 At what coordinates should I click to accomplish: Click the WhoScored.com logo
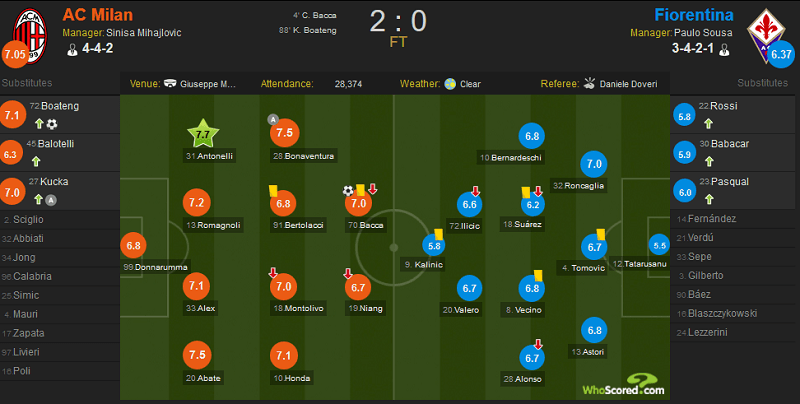[623, 385]
